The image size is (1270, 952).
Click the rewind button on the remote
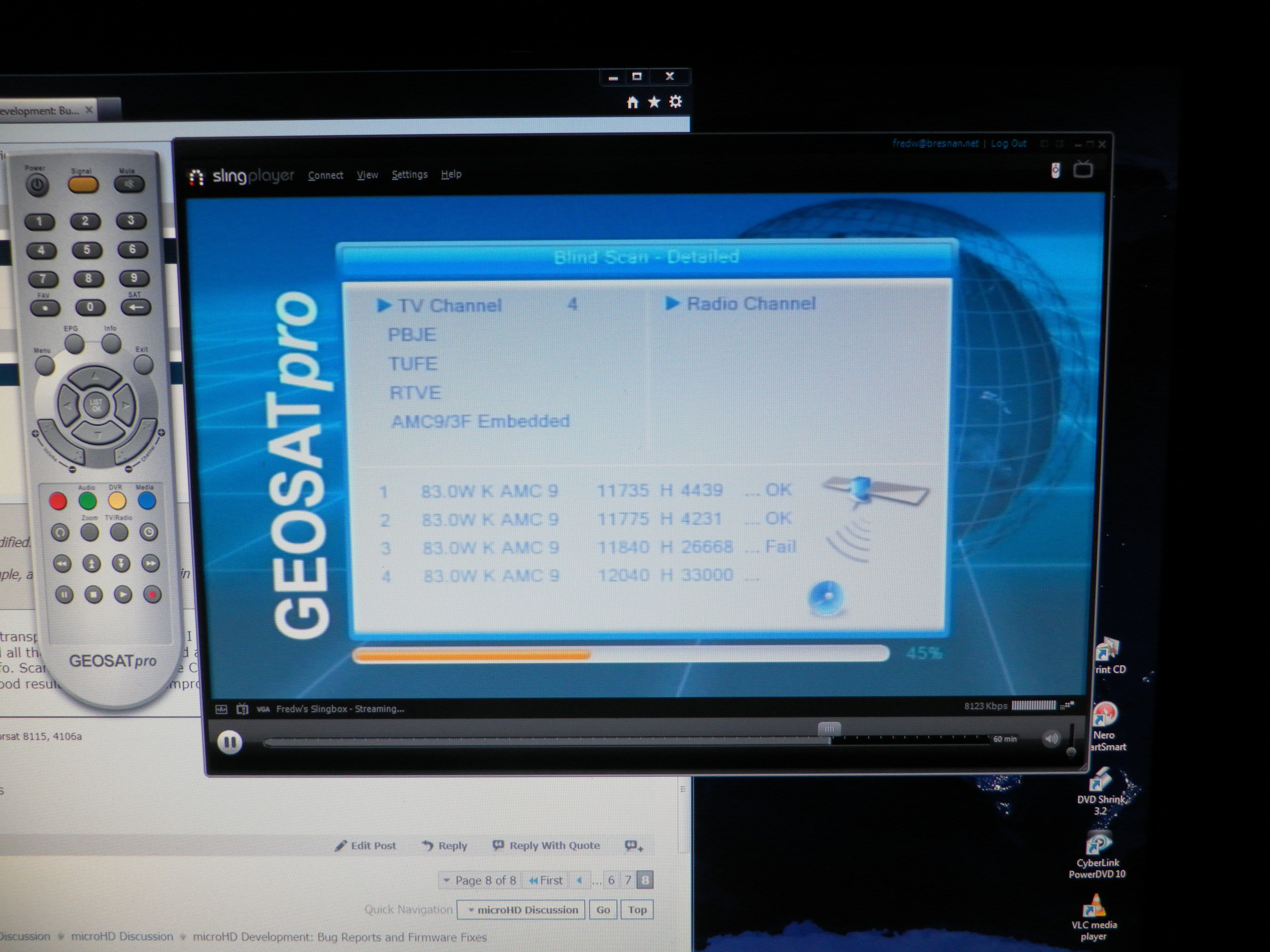[62, 564]
